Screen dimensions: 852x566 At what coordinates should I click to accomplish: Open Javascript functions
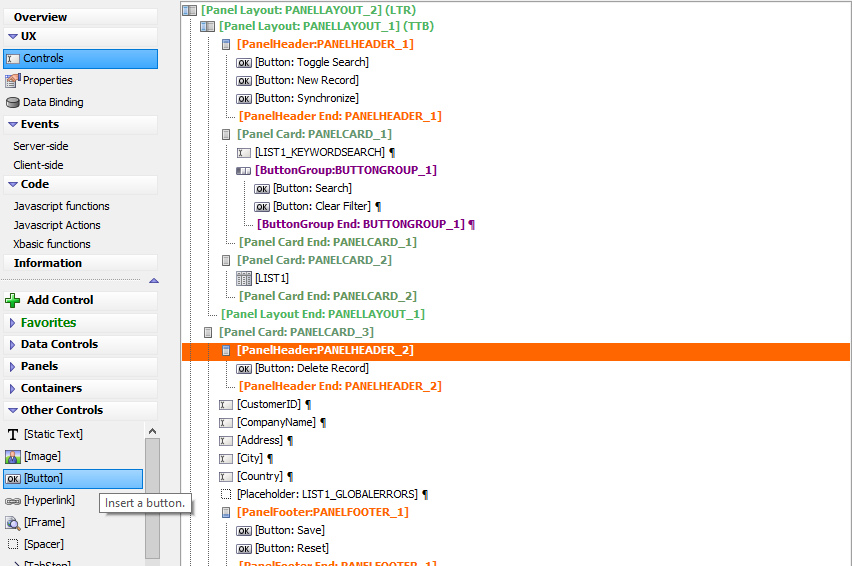(61, 206)
